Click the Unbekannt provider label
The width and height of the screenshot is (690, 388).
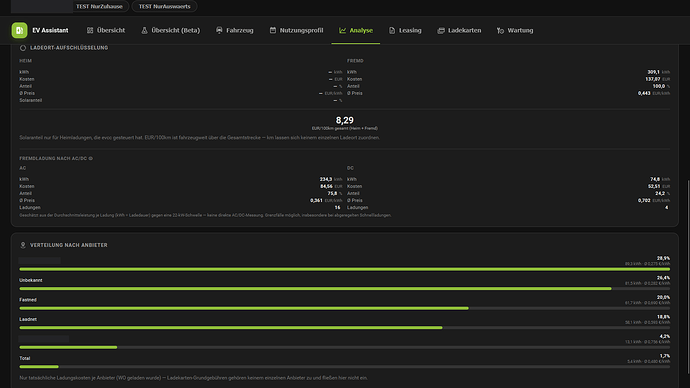[x=31, y=280]
